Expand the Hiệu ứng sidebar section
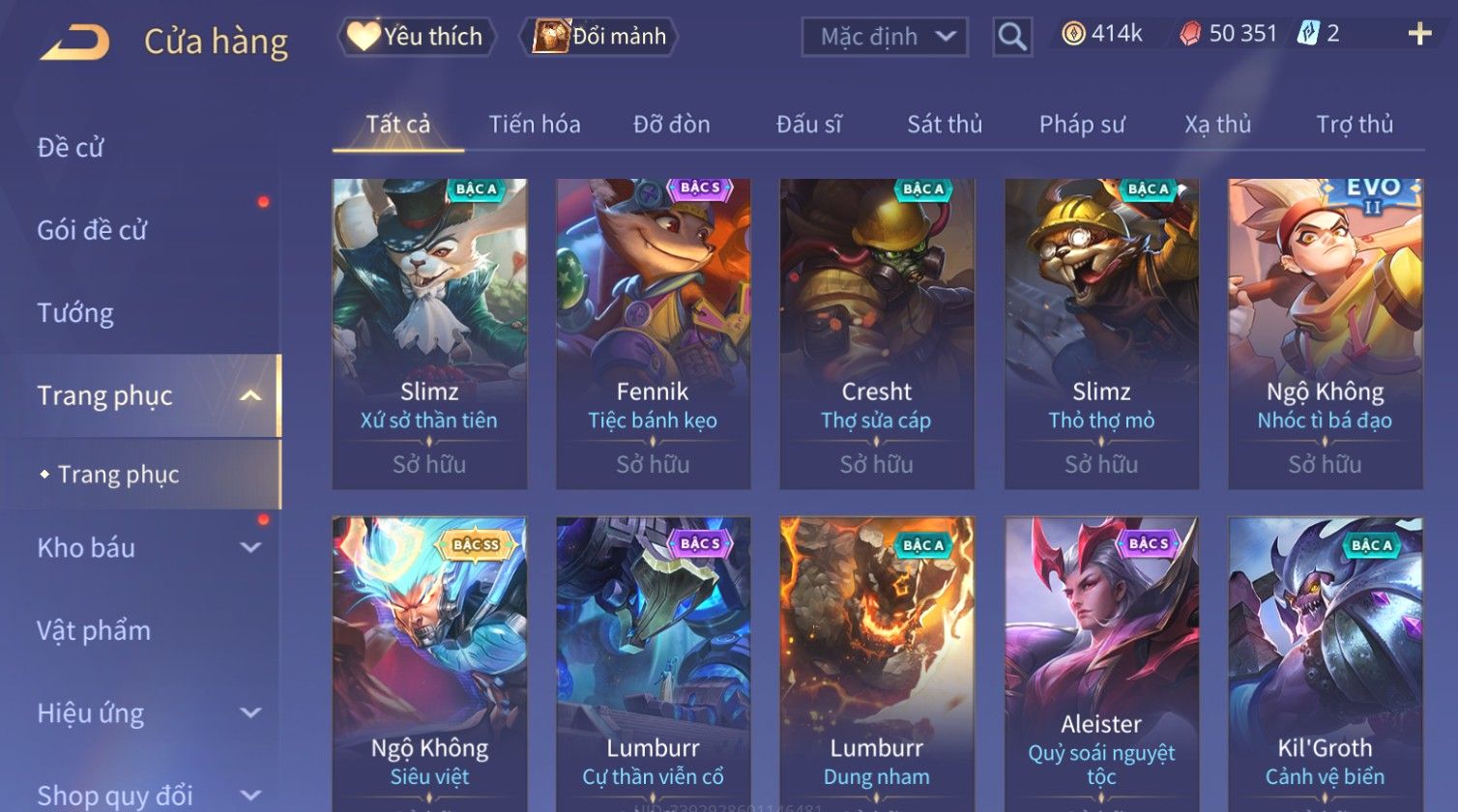This screenshot has height=812, width=1458. point(250,713)
